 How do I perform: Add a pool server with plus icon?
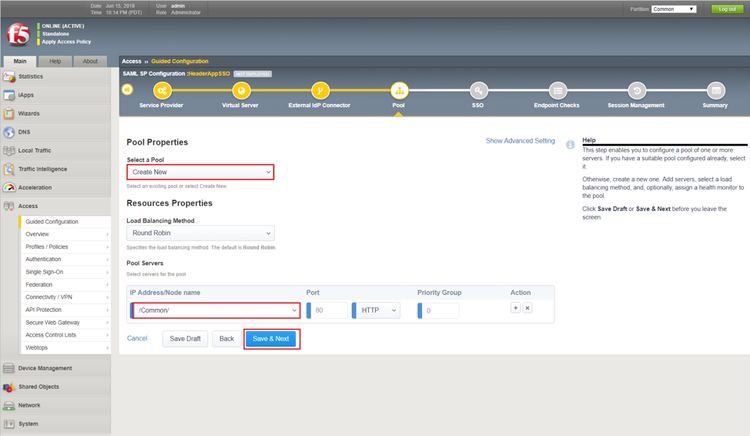tap(516, 309)
